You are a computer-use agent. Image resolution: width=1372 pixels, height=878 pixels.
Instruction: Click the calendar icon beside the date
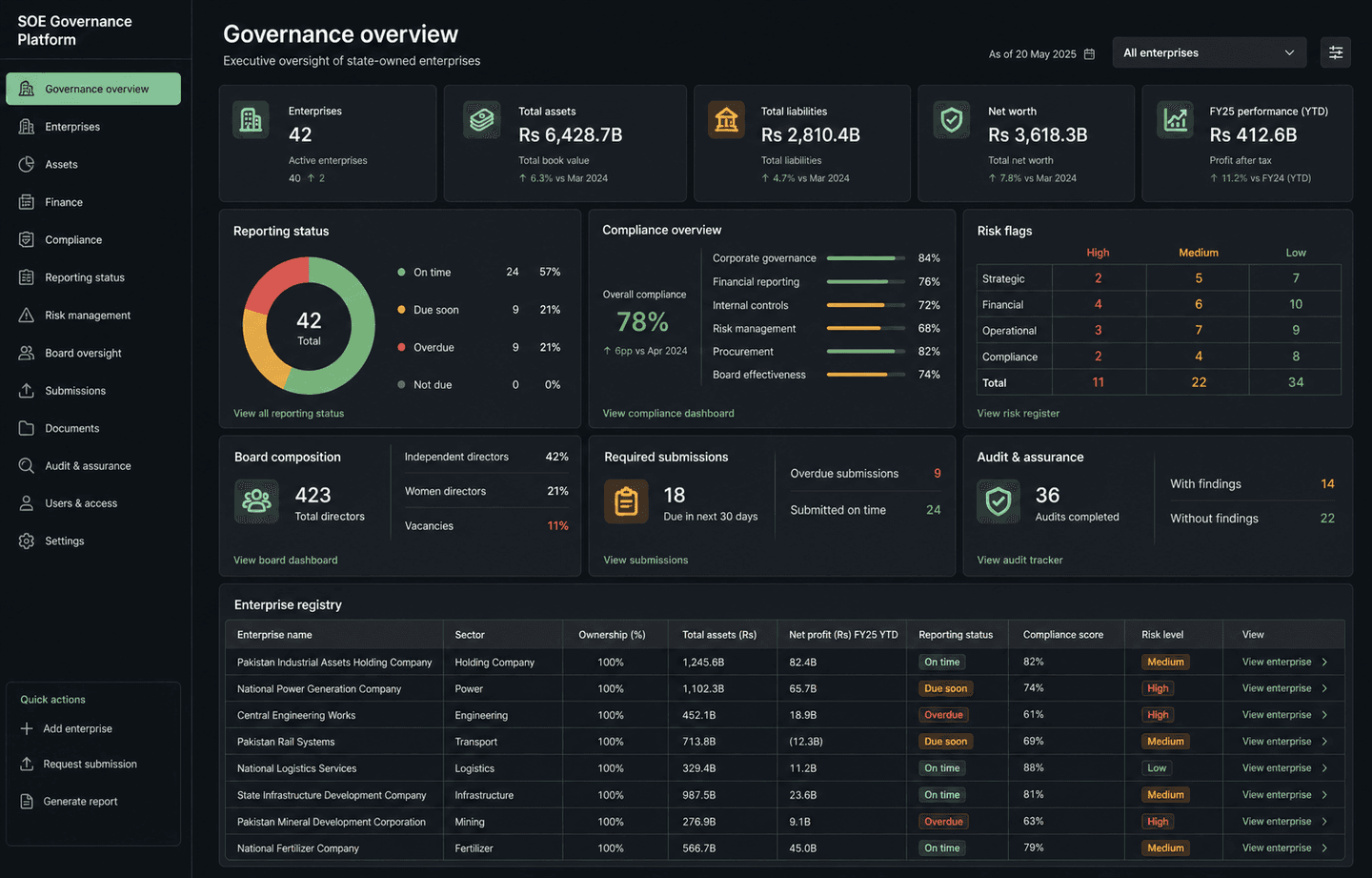point(1089,54)
